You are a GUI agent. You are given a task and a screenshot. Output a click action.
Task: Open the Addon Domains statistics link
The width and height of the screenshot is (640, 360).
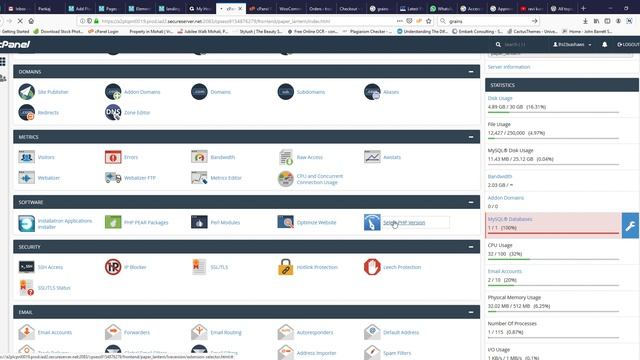tap(506, 198)
